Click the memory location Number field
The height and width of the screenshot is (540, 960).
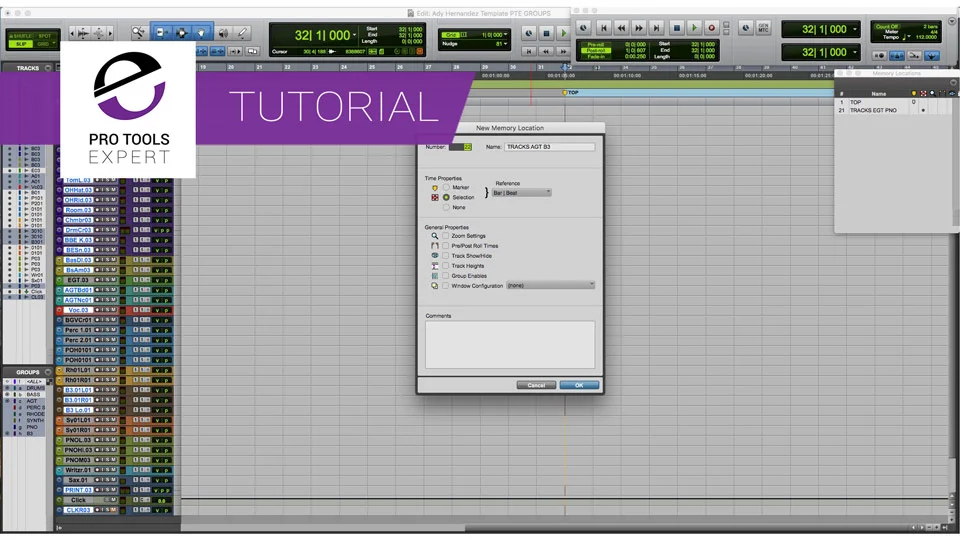[x=460, y=147]
